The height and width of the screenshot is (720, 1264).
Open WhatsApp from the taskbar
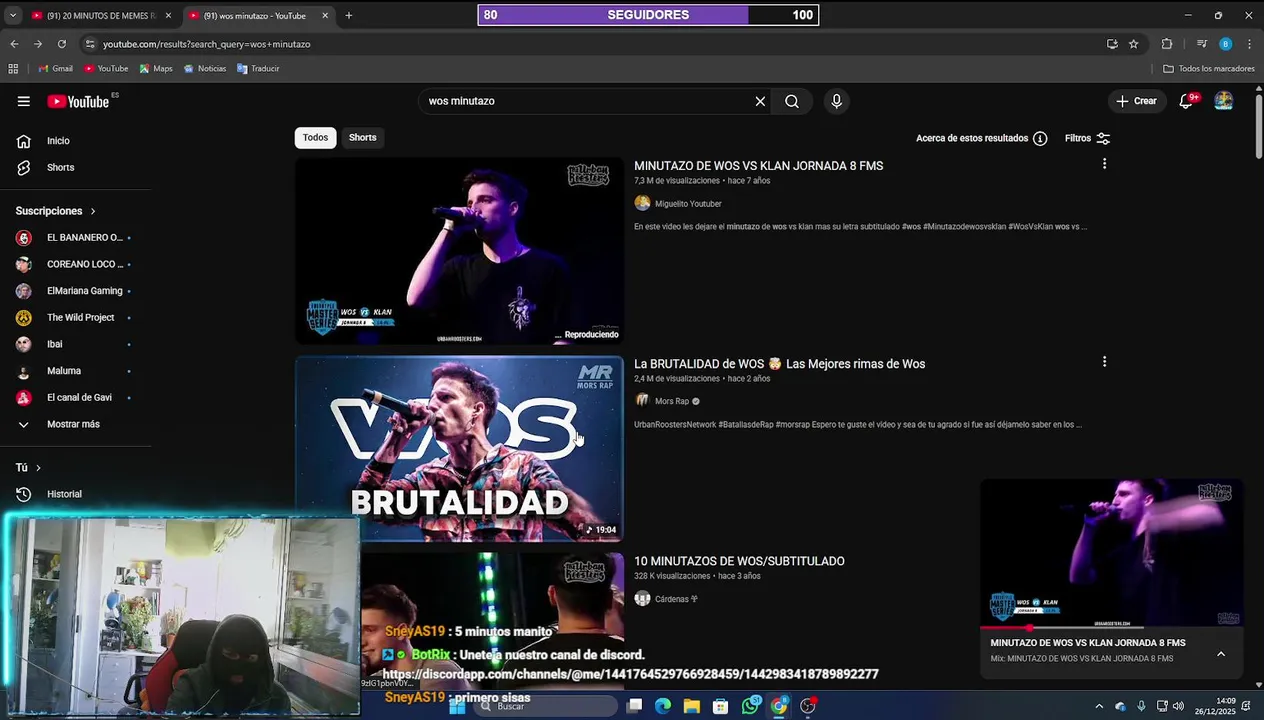coord(751,706)
